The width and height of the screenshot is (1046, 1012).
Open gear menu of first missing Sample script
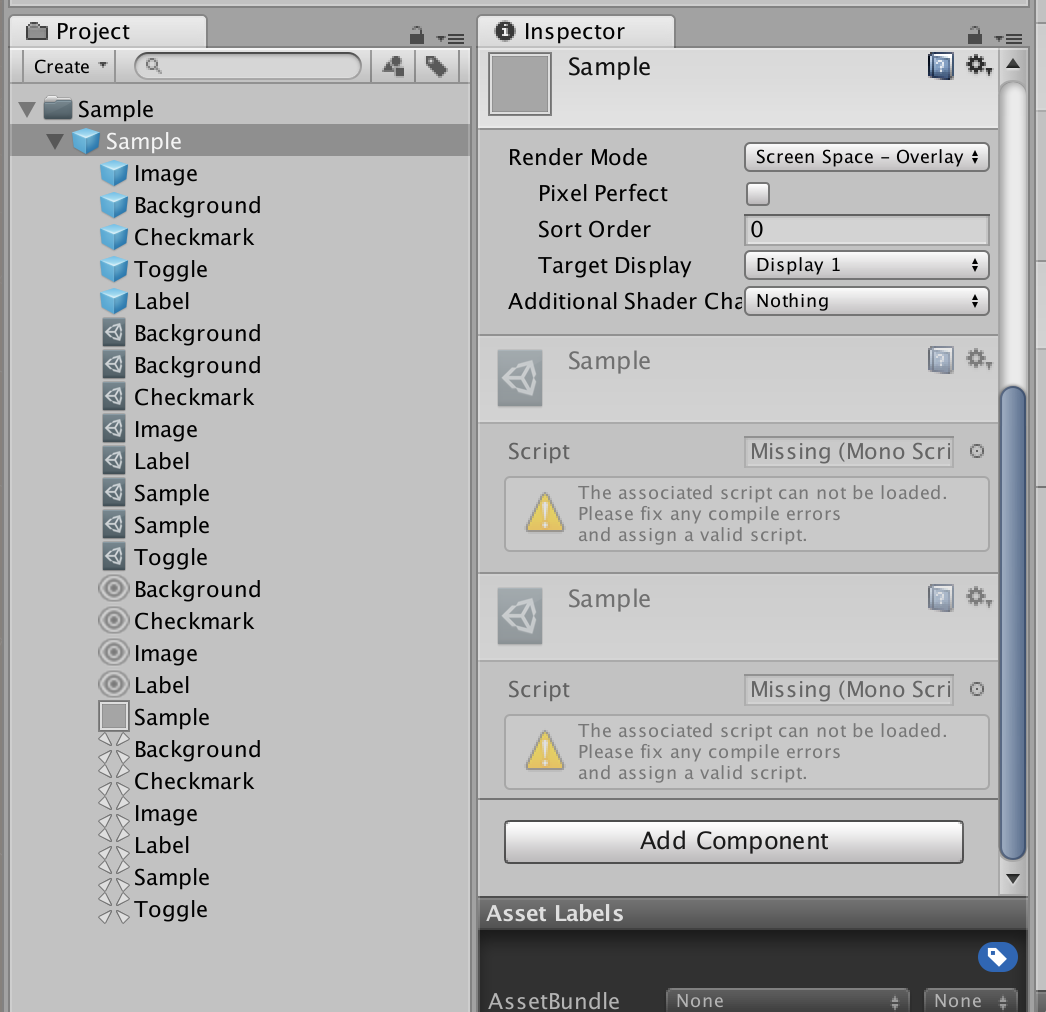(x=979, y=359)
